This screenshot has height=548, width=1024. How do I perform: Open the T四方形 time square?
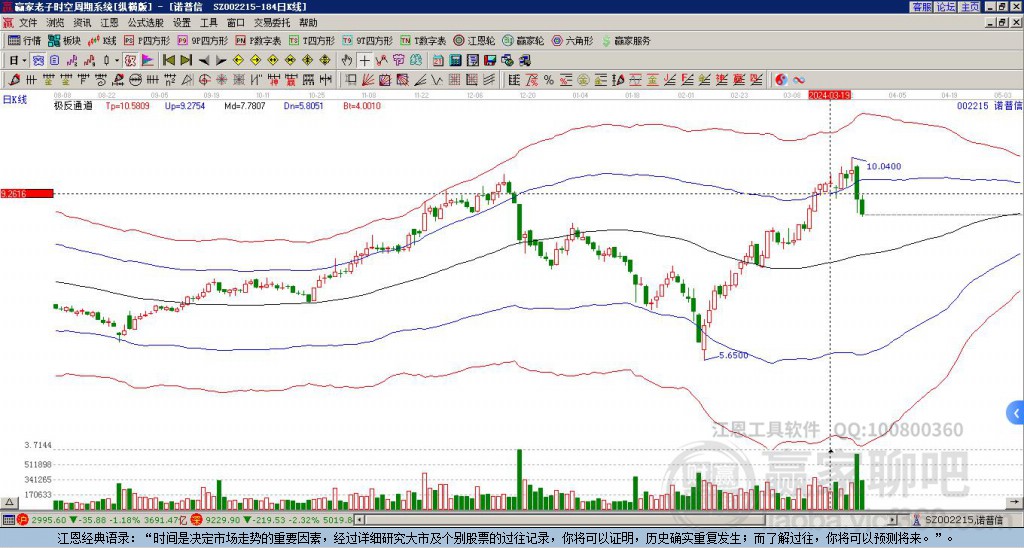312,40
